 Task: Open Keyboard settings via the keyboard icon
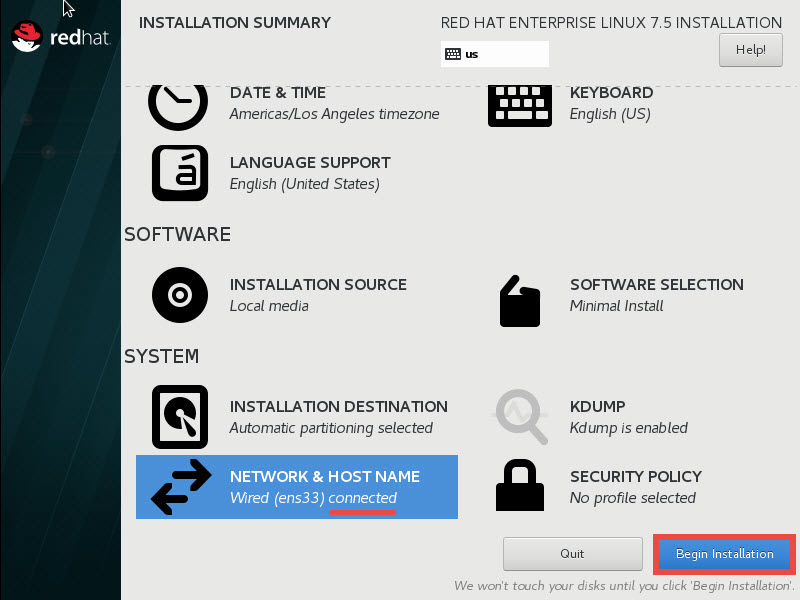click(x=520, y=104)
